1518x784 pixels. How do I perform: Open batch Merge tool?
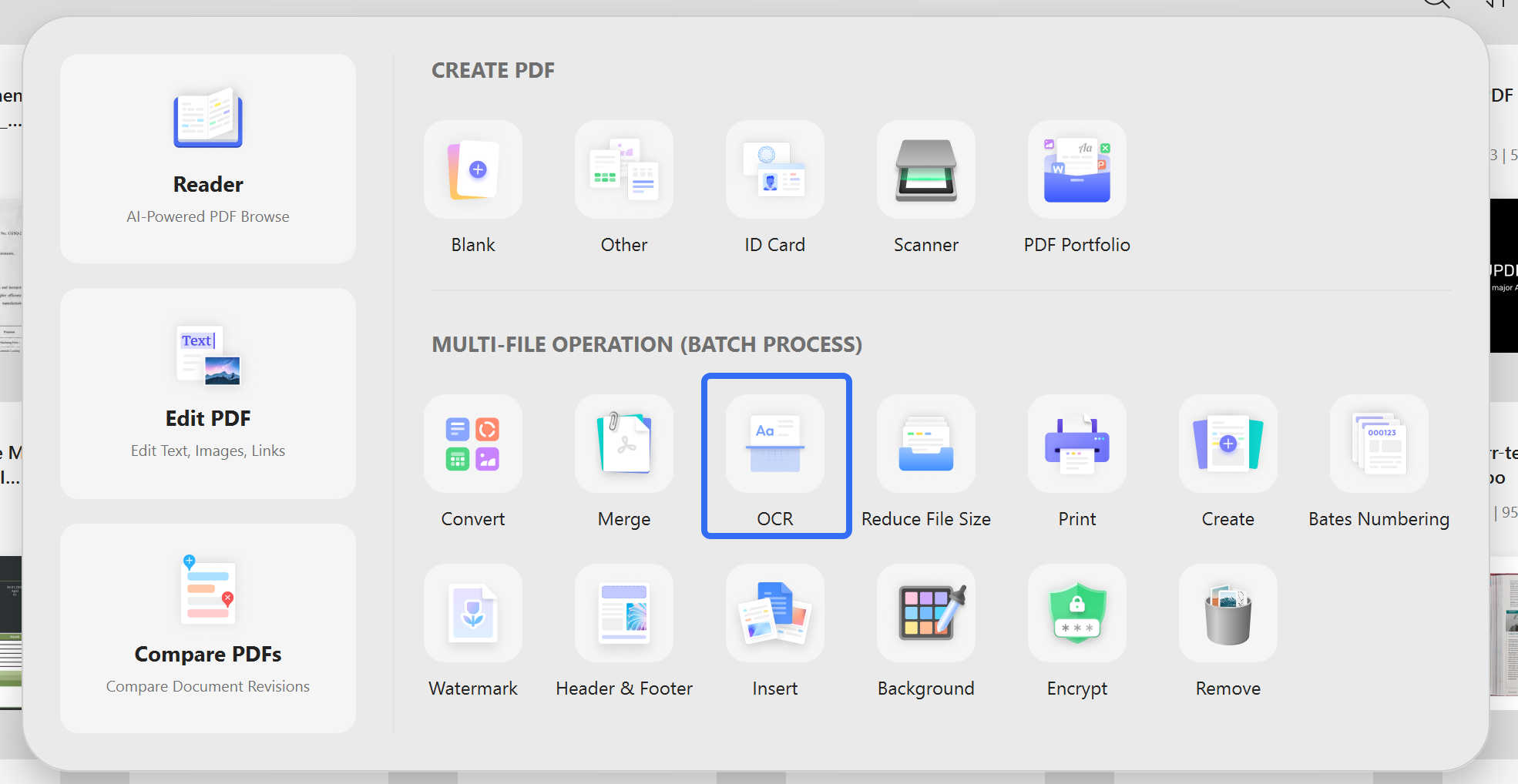[624, 444]
